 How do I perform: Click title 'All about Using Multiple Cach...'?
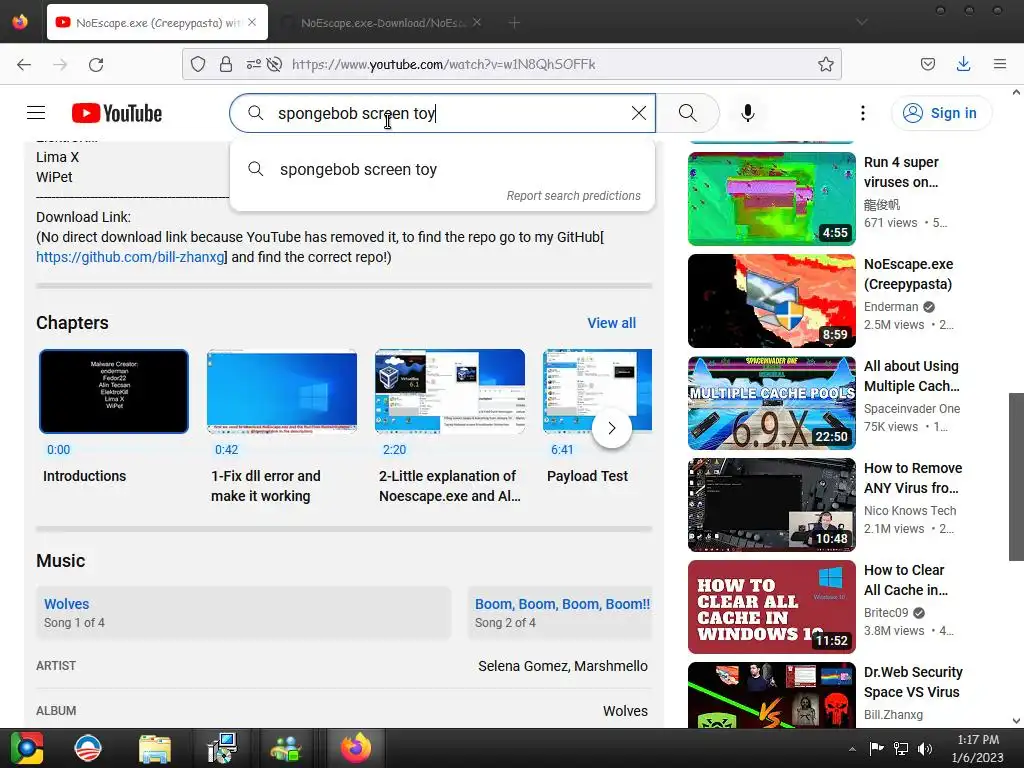click(912, 376)
